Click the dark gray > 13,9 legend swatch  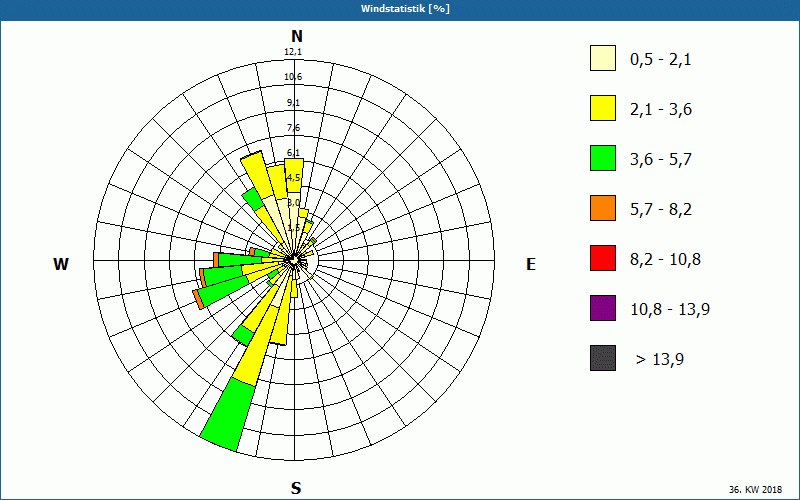pyautogui.click(x=603, y=358)
